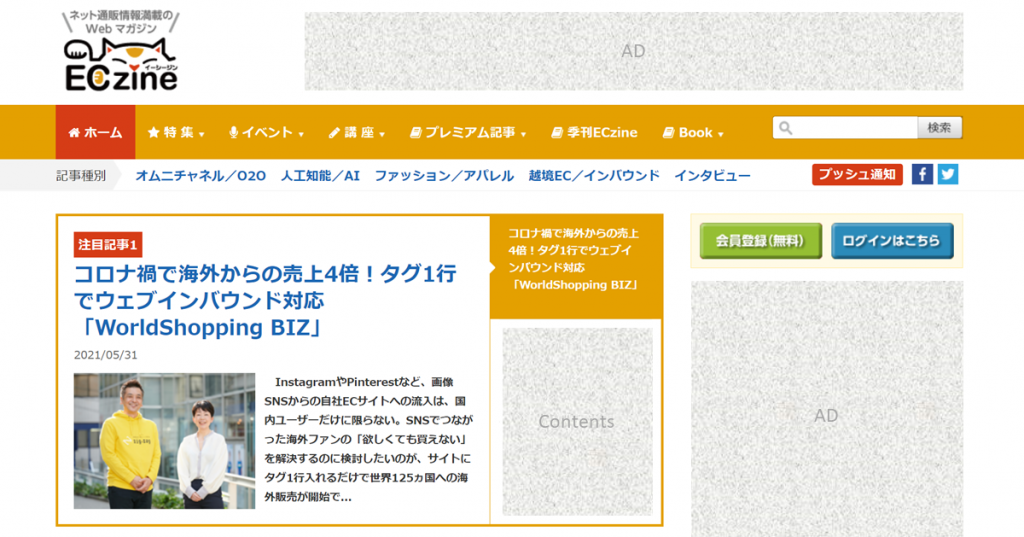Click the book icon beside プレミアム記事
The height and width of the screenshot is (537, 1024).
(x=415, y=133)
